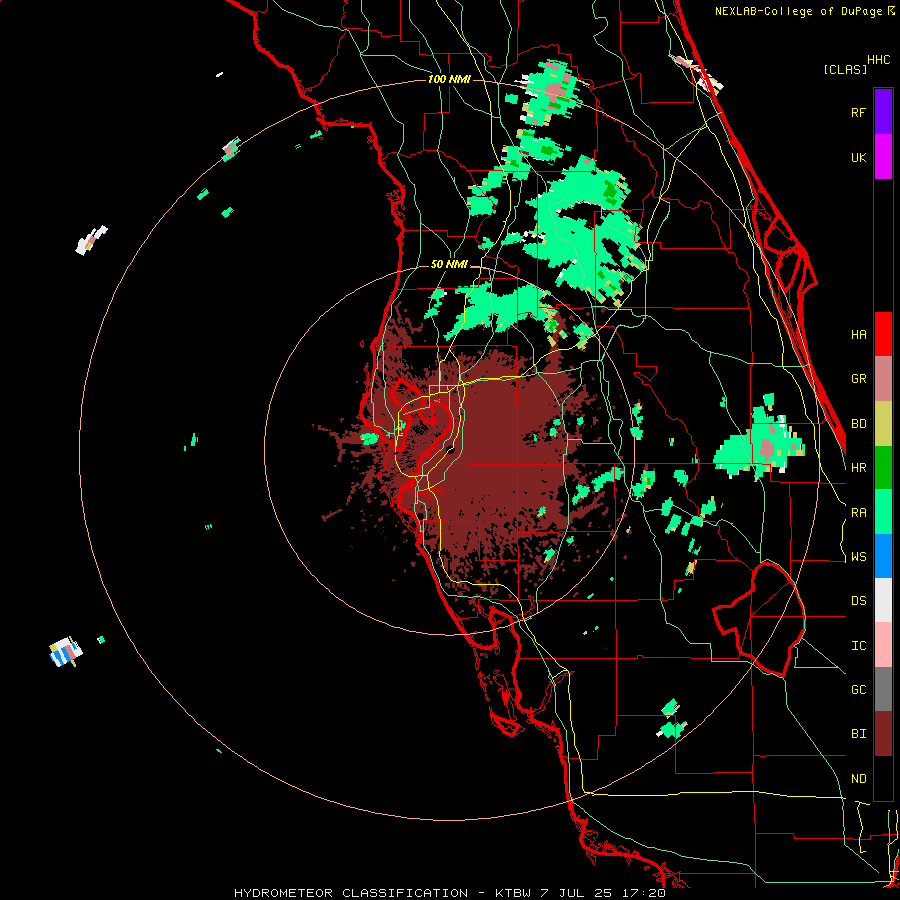Pick the light green RA rain legend swatch
Screen dimensions: 900x900
pyautogui.click(x=883, y=511)
